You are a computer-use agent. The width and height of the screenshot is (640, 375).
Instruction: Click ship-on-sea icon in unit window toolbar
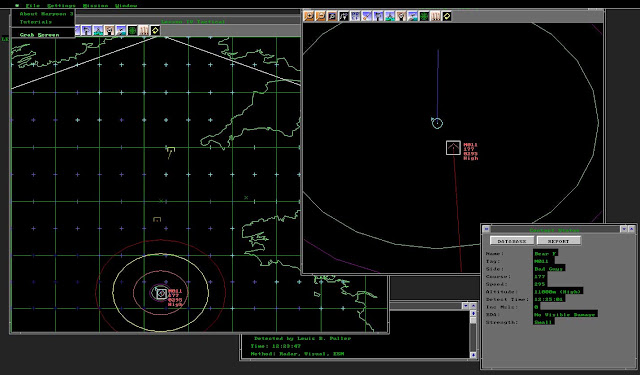[412, 16]
